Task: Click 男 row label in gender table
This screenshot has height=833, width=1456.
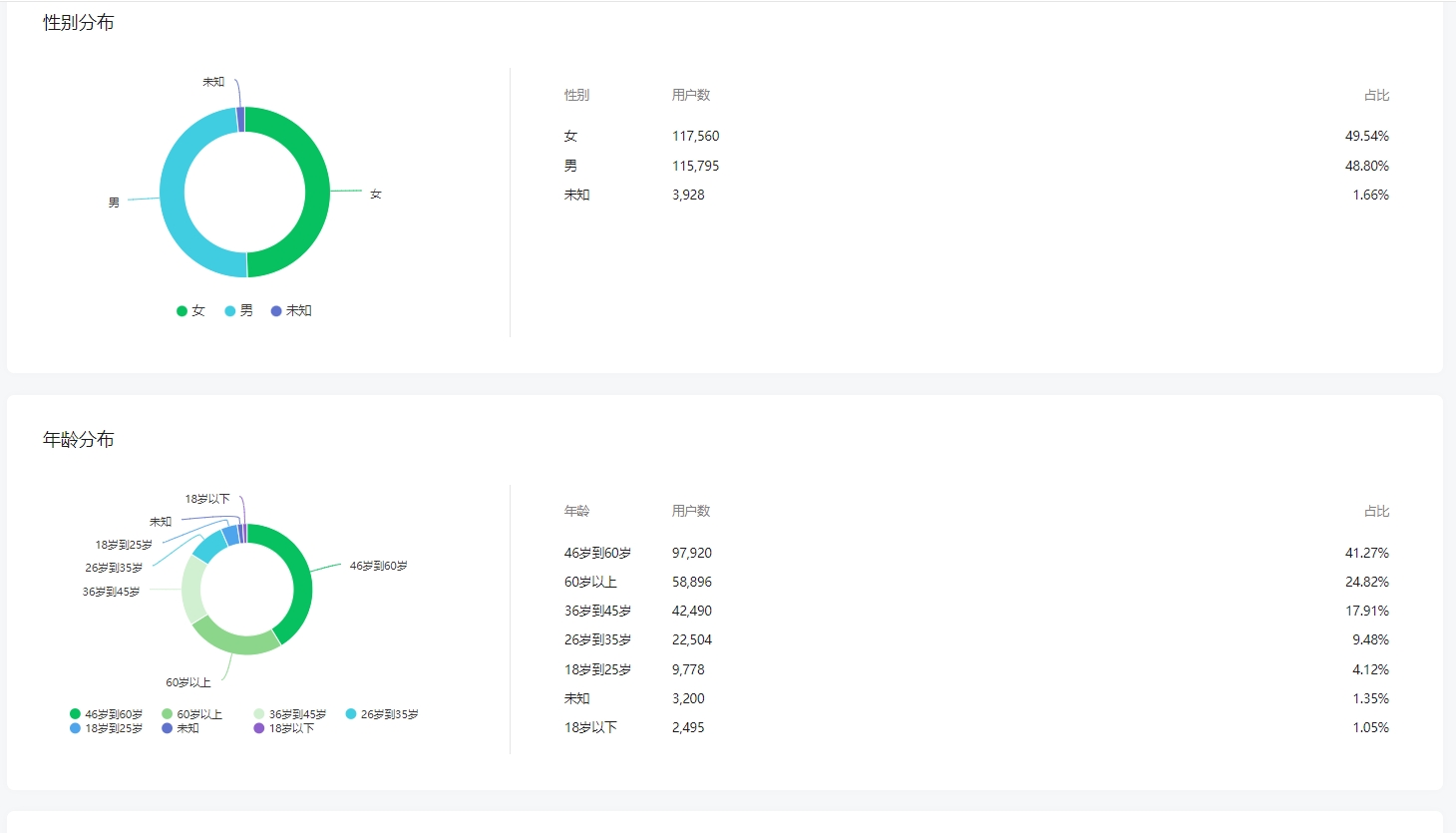Action: [x=570, y=166]
